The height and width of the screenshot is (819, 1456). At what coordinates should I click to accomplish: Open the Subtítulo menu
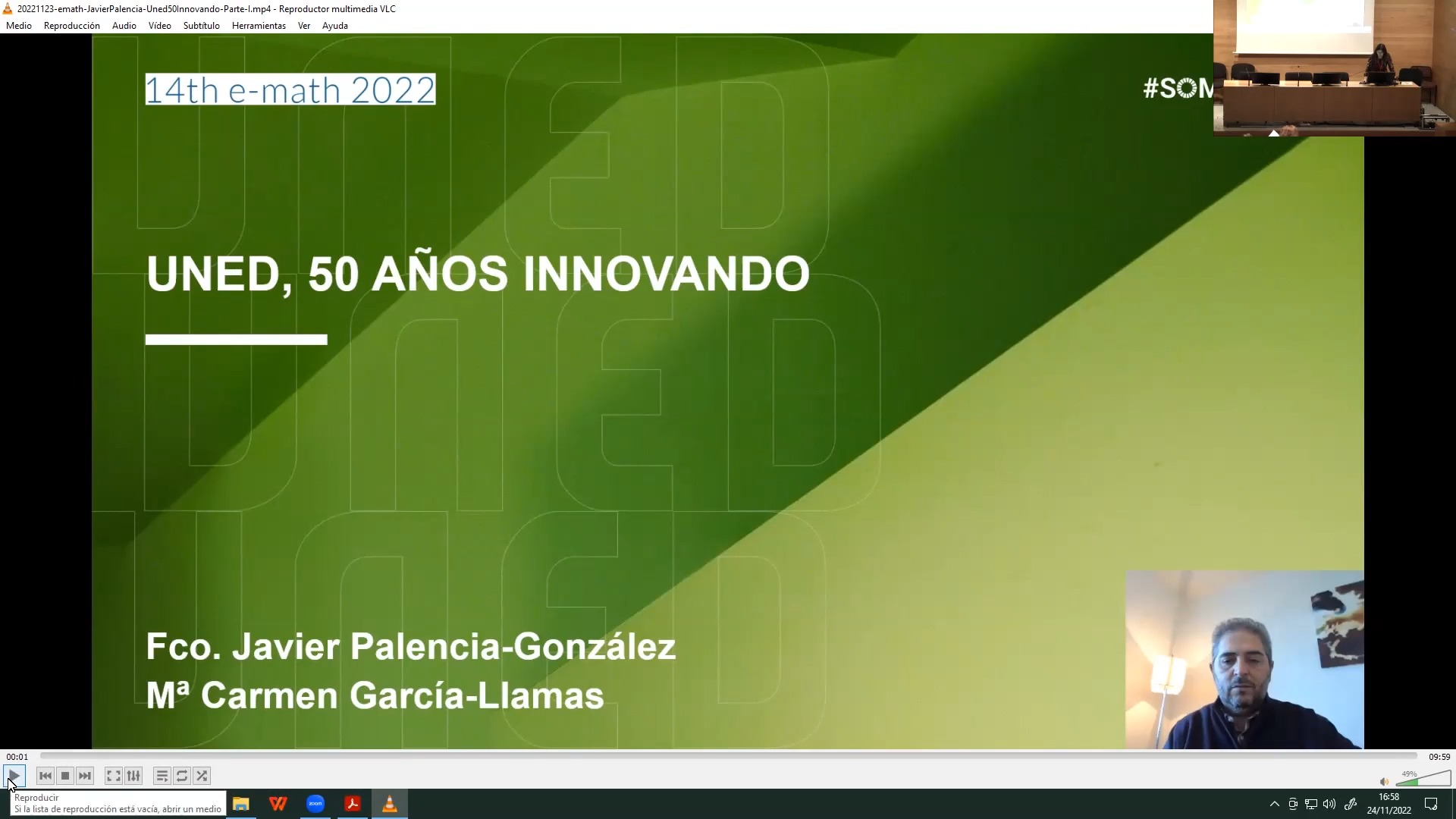pyautogui.click(x=202, y=26)
